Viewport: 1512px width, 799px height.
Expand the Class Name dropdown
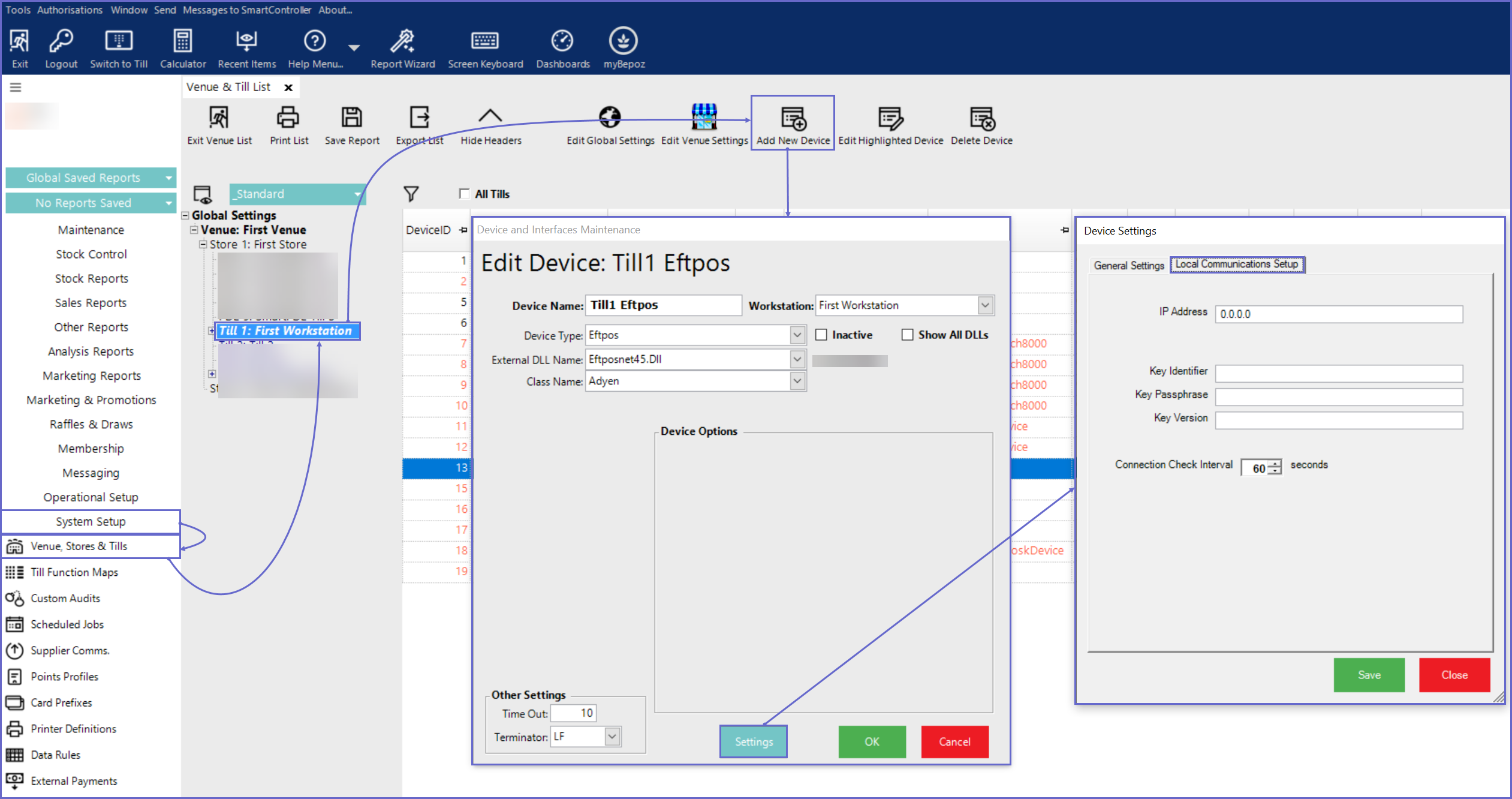coord(797,381)
